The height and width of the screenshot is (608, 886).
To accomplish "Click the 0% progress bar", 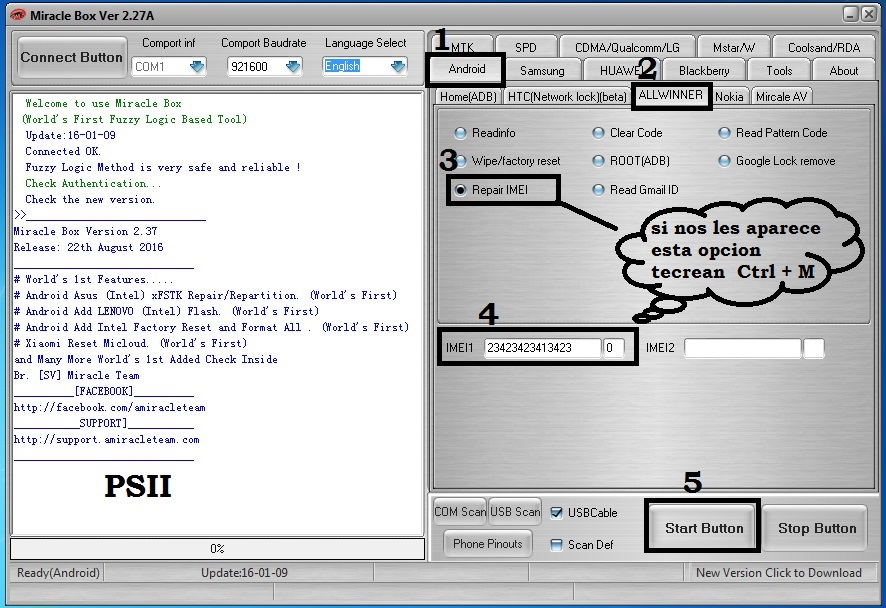I will click(218, 549).
